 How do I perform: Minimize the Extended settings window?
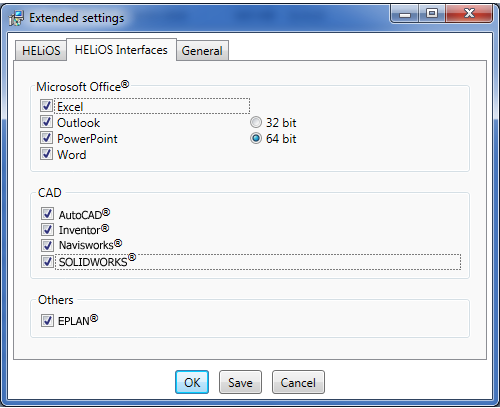[405, 14]
